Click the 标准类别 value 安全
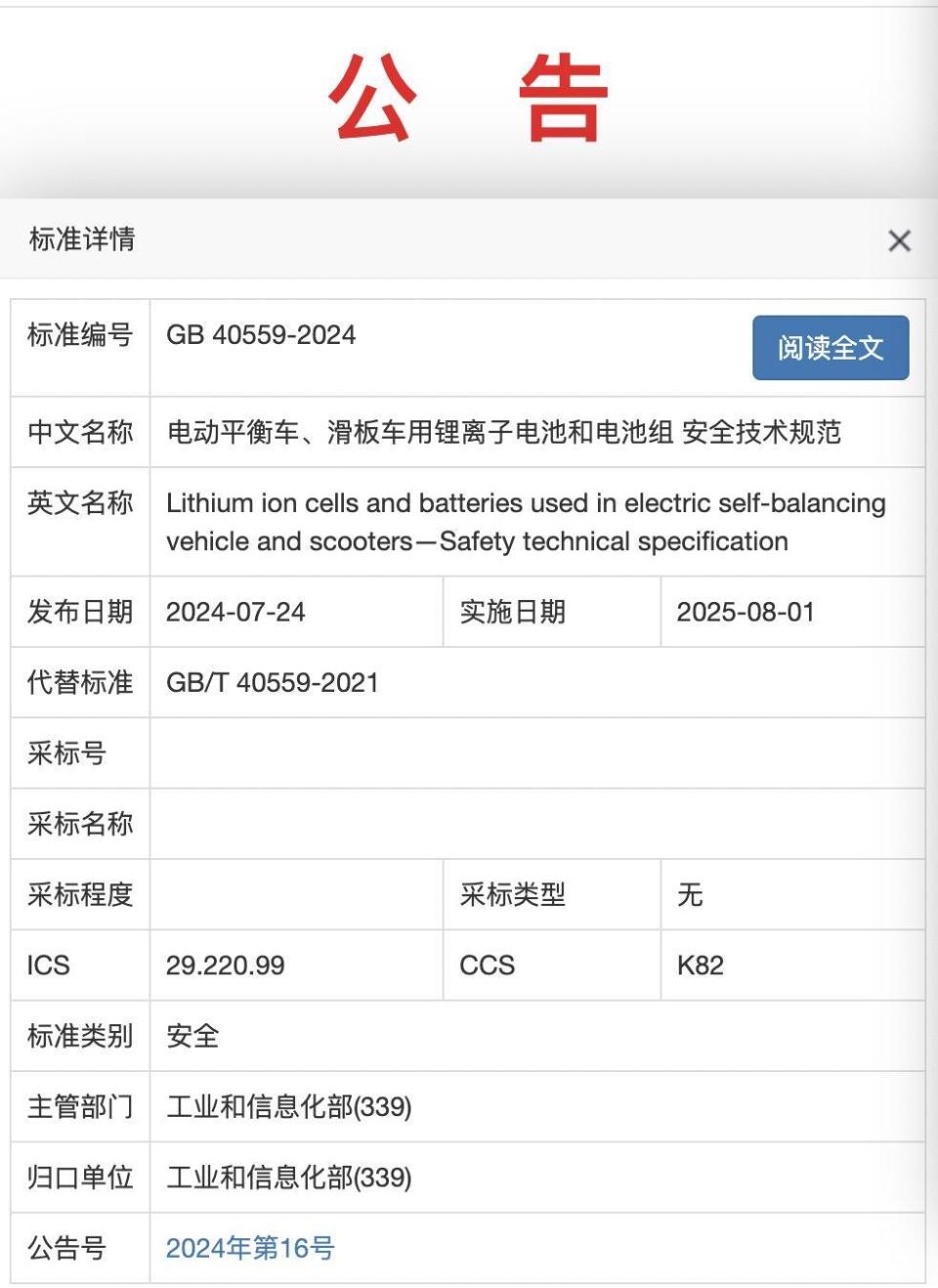The image size is (938, 1288). click(x=192, y=1036)
